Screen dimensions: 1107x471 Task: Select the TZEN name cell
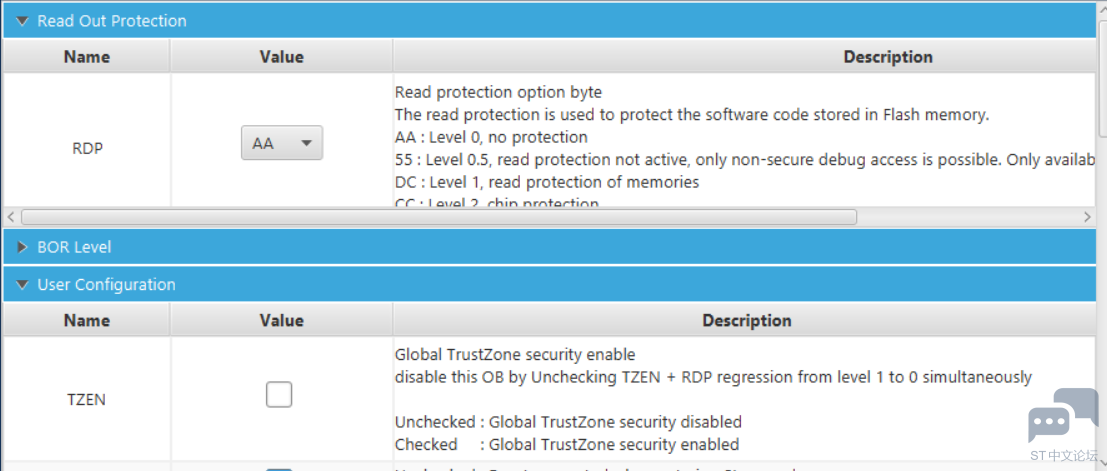(x=86, y=400)
